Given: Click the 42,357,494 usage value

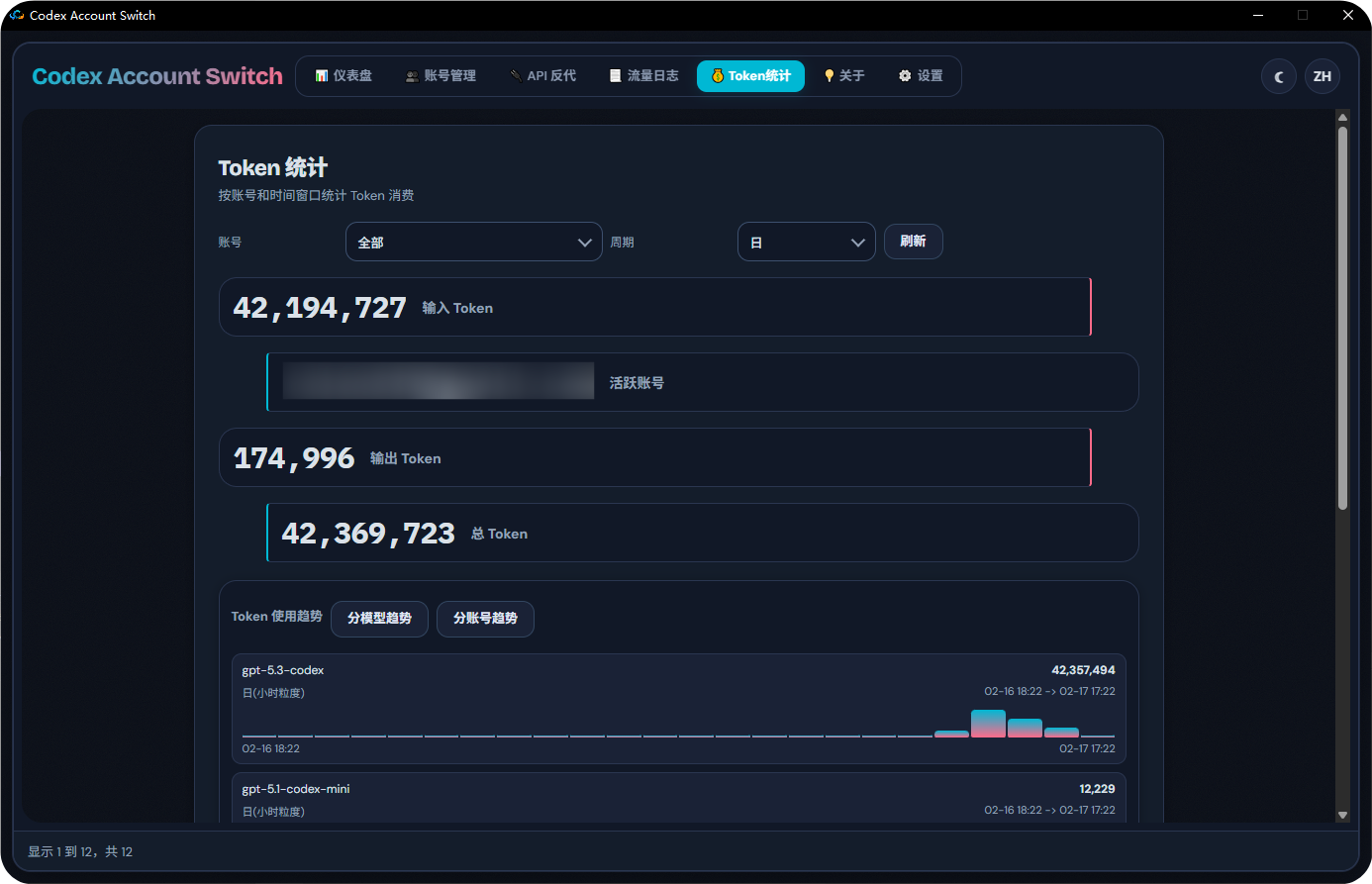Looking at the screenshot, I should 1083,670.
